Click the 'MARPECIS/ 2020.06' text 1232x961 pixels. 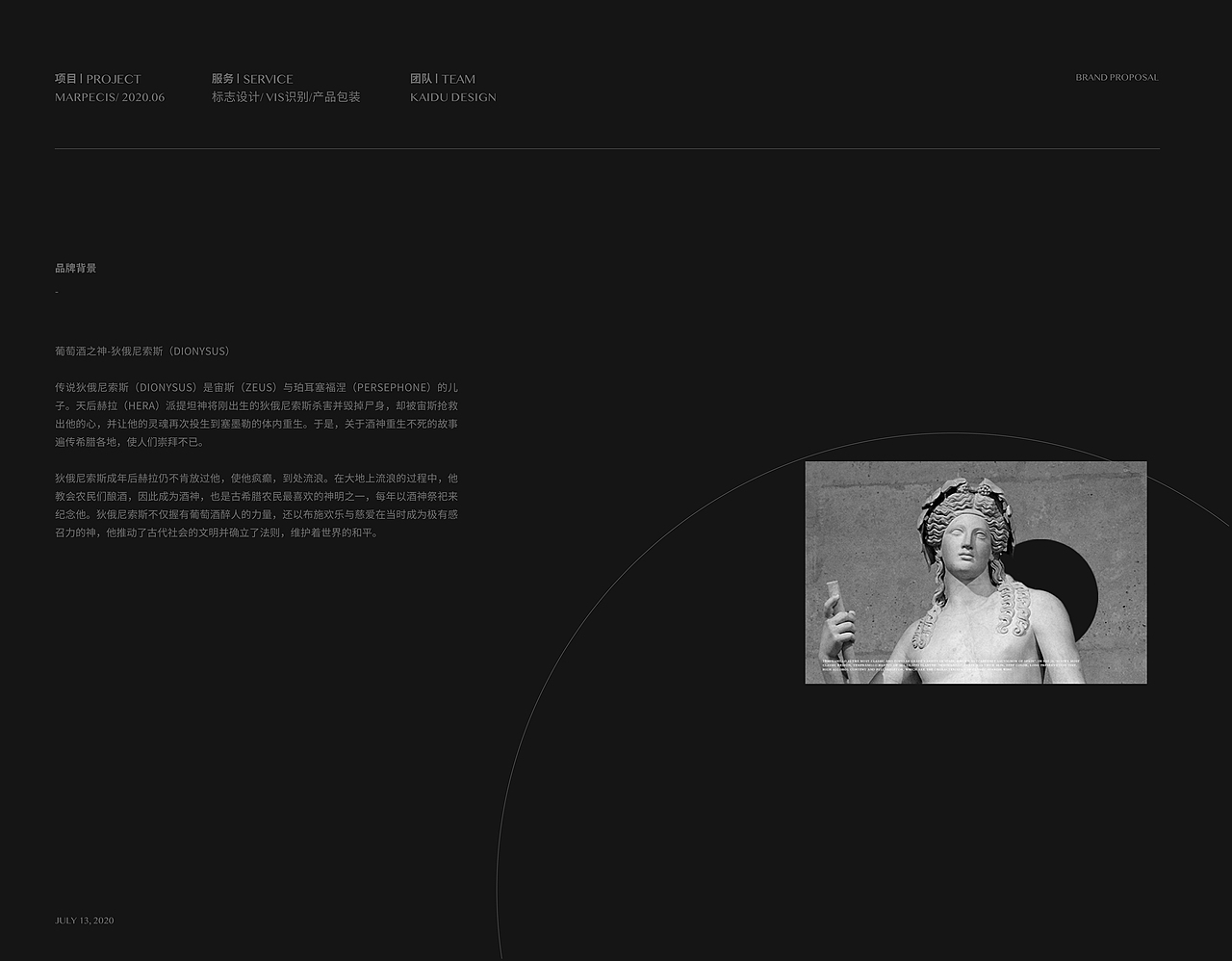[110, 97]
